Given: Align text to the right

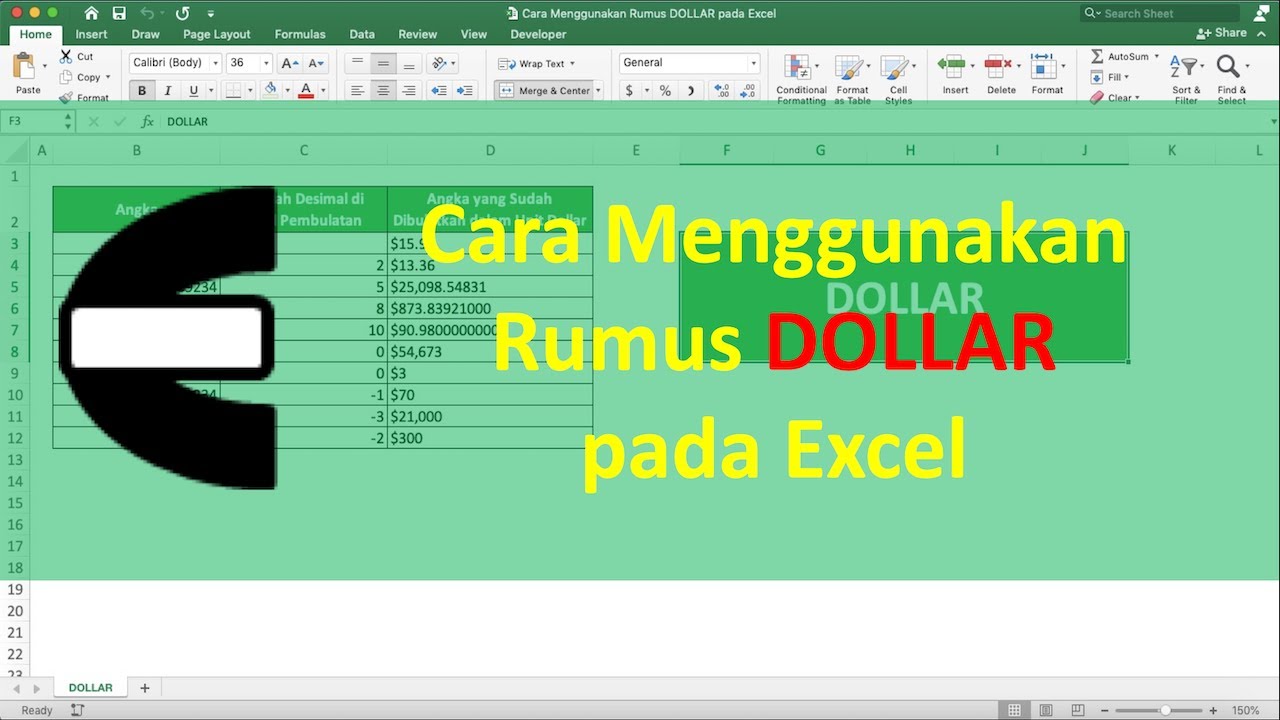Looking at the screenshot, I should point(408,91).
